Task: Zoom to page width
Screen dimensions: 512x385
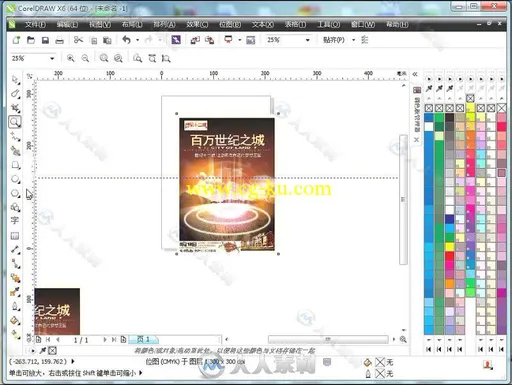Action: (152, 58)
